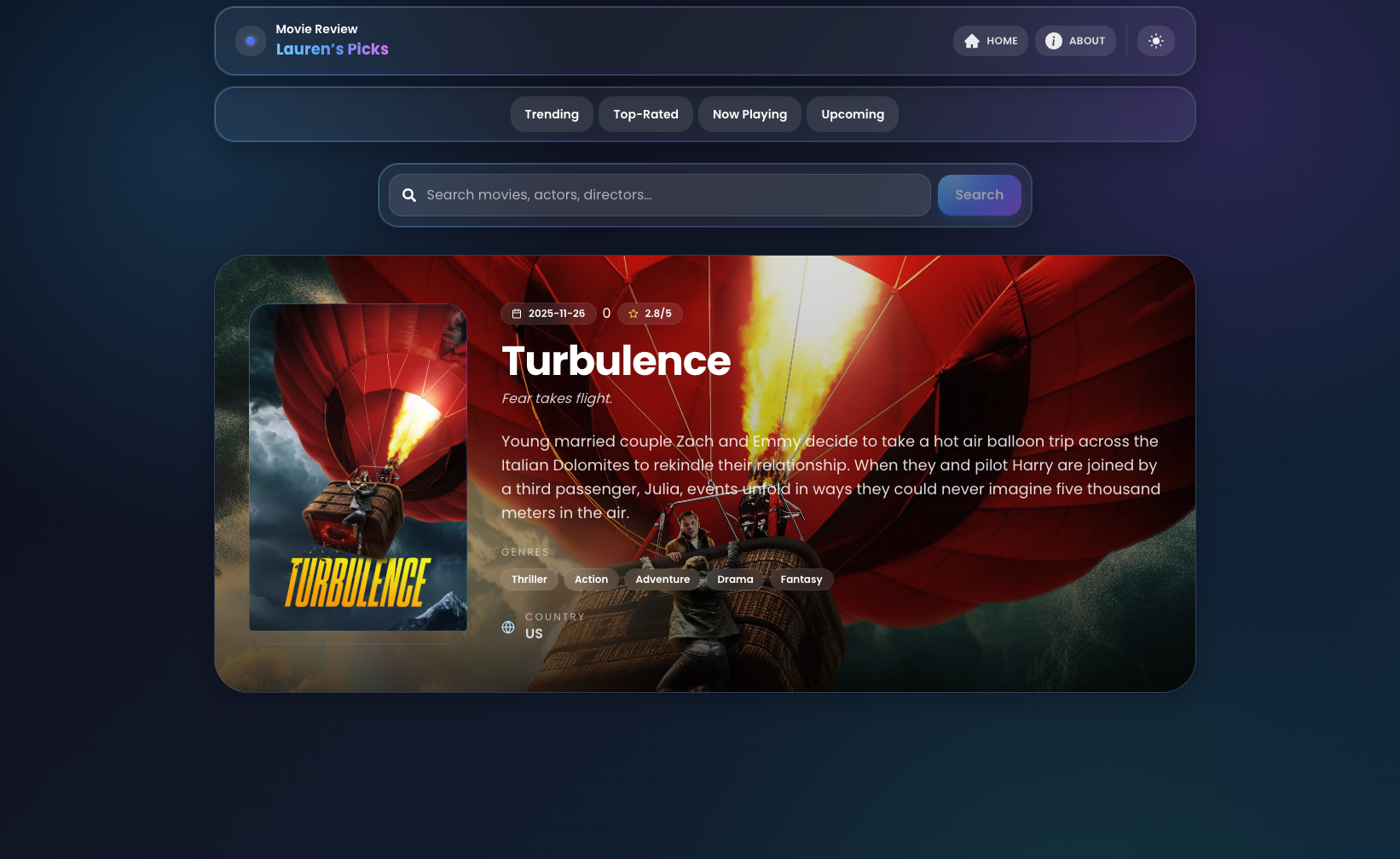Click the magnifying glass search icon
Viewport: 1400px width, 859px height.
click(409, 195)
